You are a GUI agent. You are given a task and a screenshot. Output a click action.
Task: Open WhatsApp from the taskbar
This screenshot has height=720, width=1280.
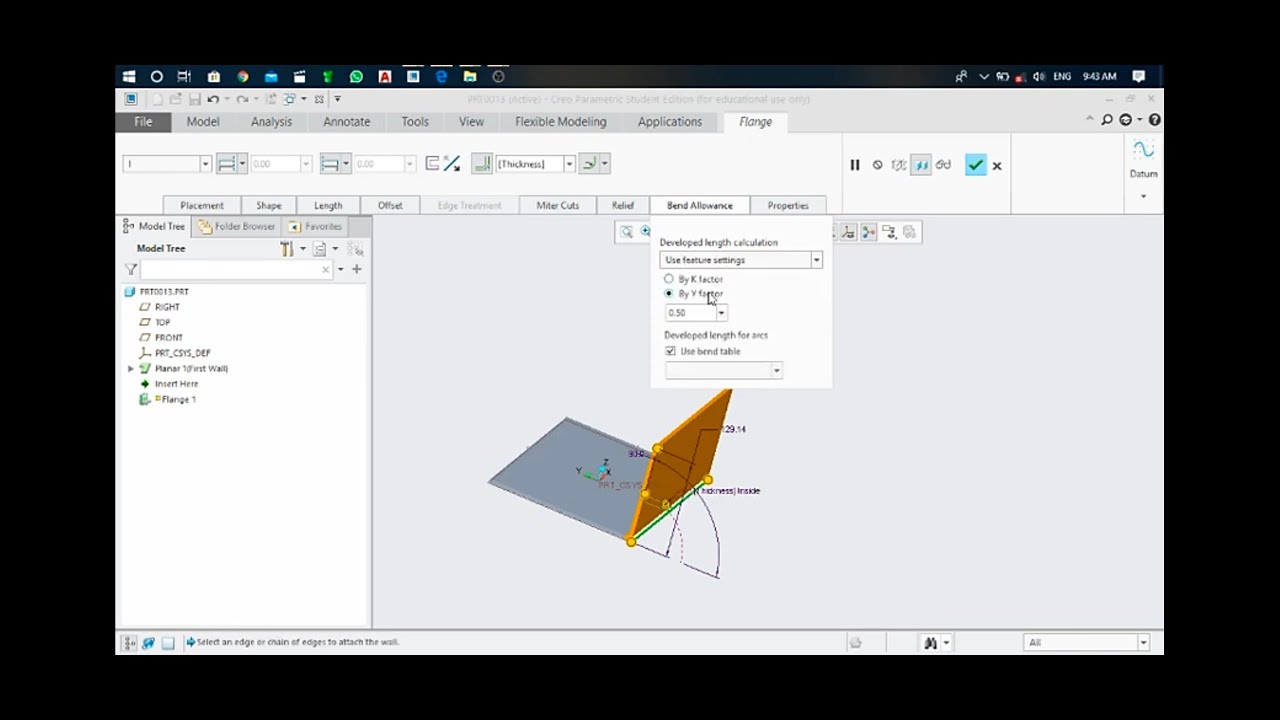tap(356, 76)
